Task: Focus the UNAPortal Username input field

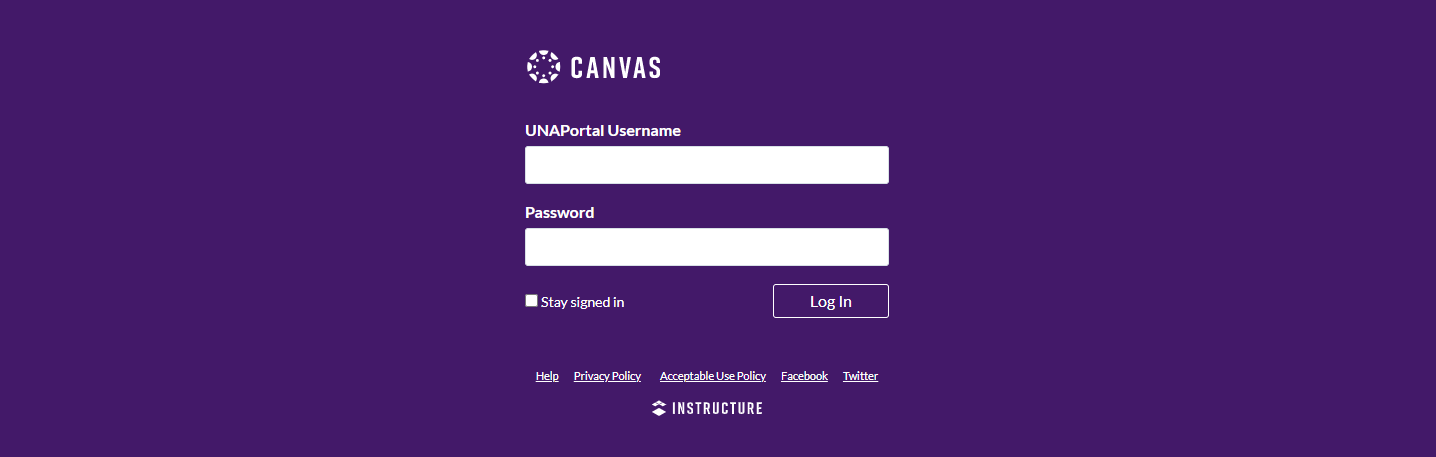Action: (x=706, y=165)
